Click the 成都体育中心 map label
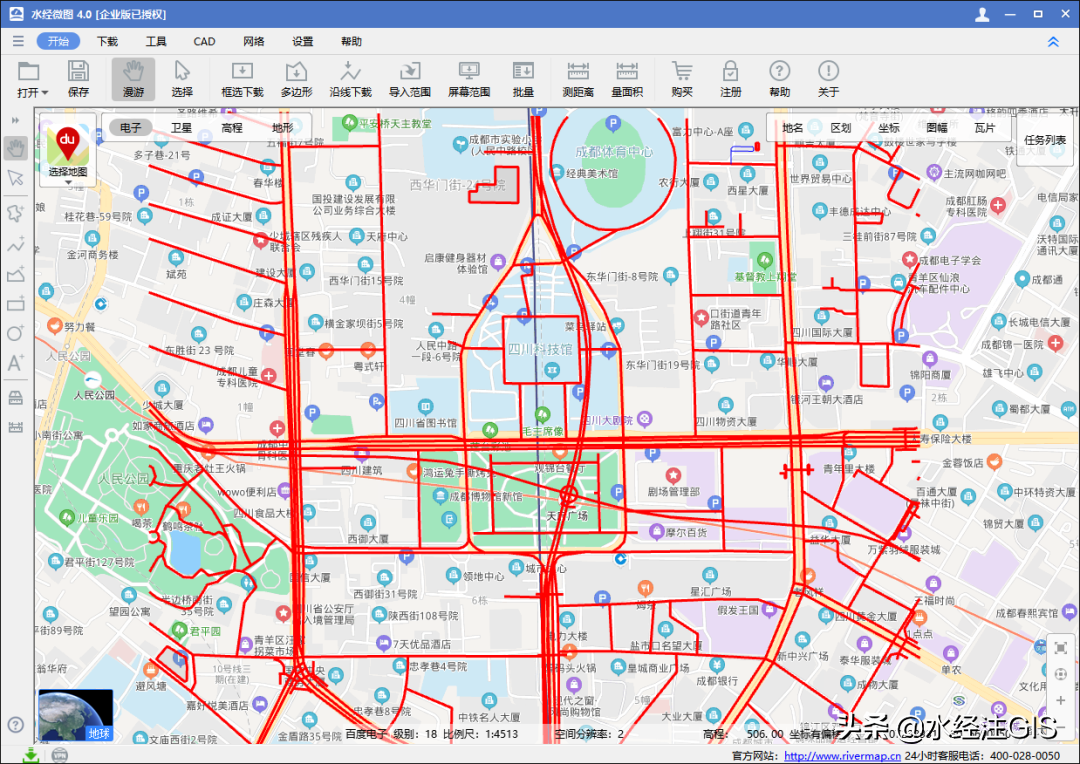Viewport: 1080px width, 764px height. coord(614,152)
